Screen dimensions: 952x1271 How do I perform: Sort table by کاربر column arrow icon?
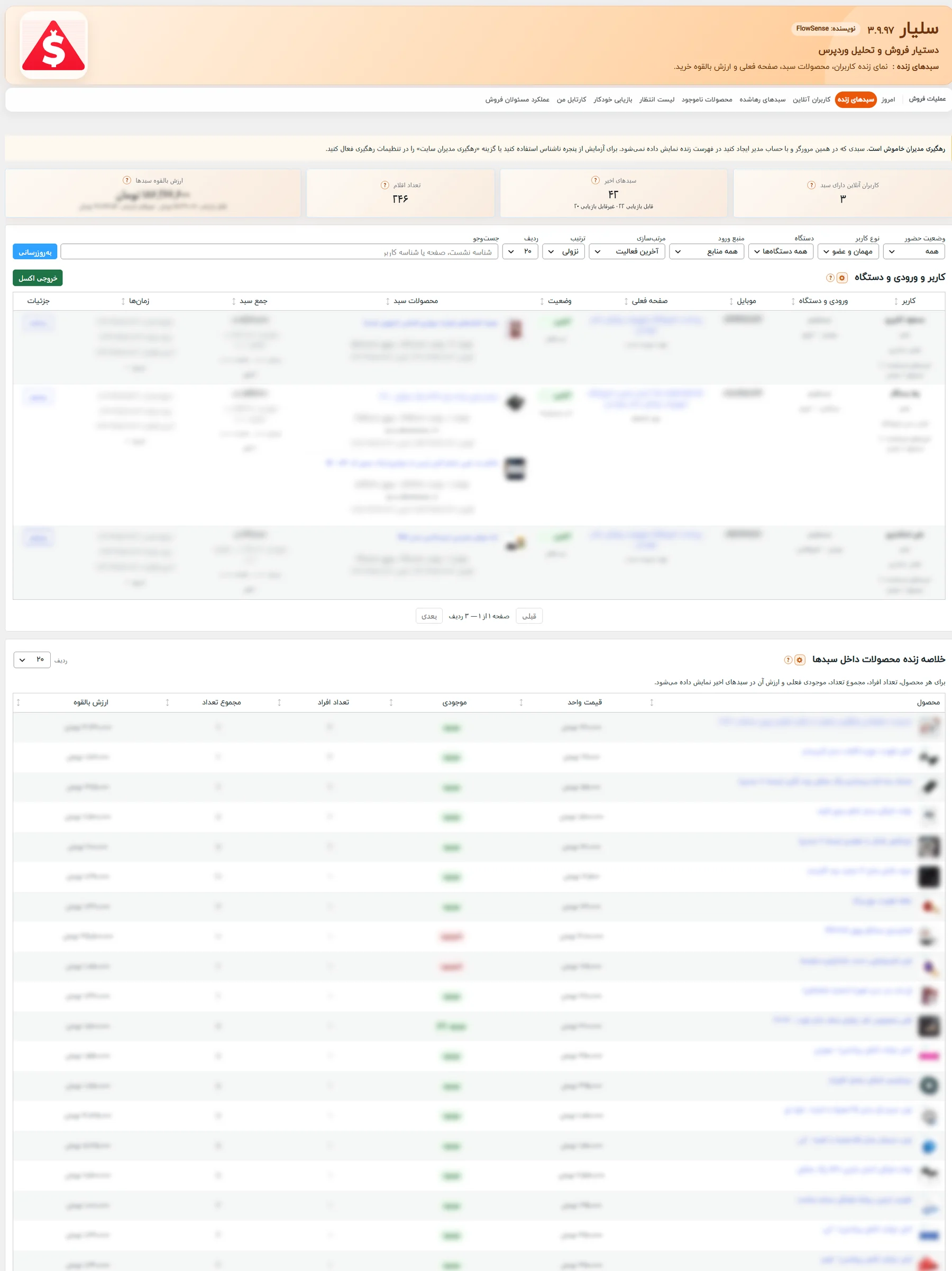click(x=896, y=301)
